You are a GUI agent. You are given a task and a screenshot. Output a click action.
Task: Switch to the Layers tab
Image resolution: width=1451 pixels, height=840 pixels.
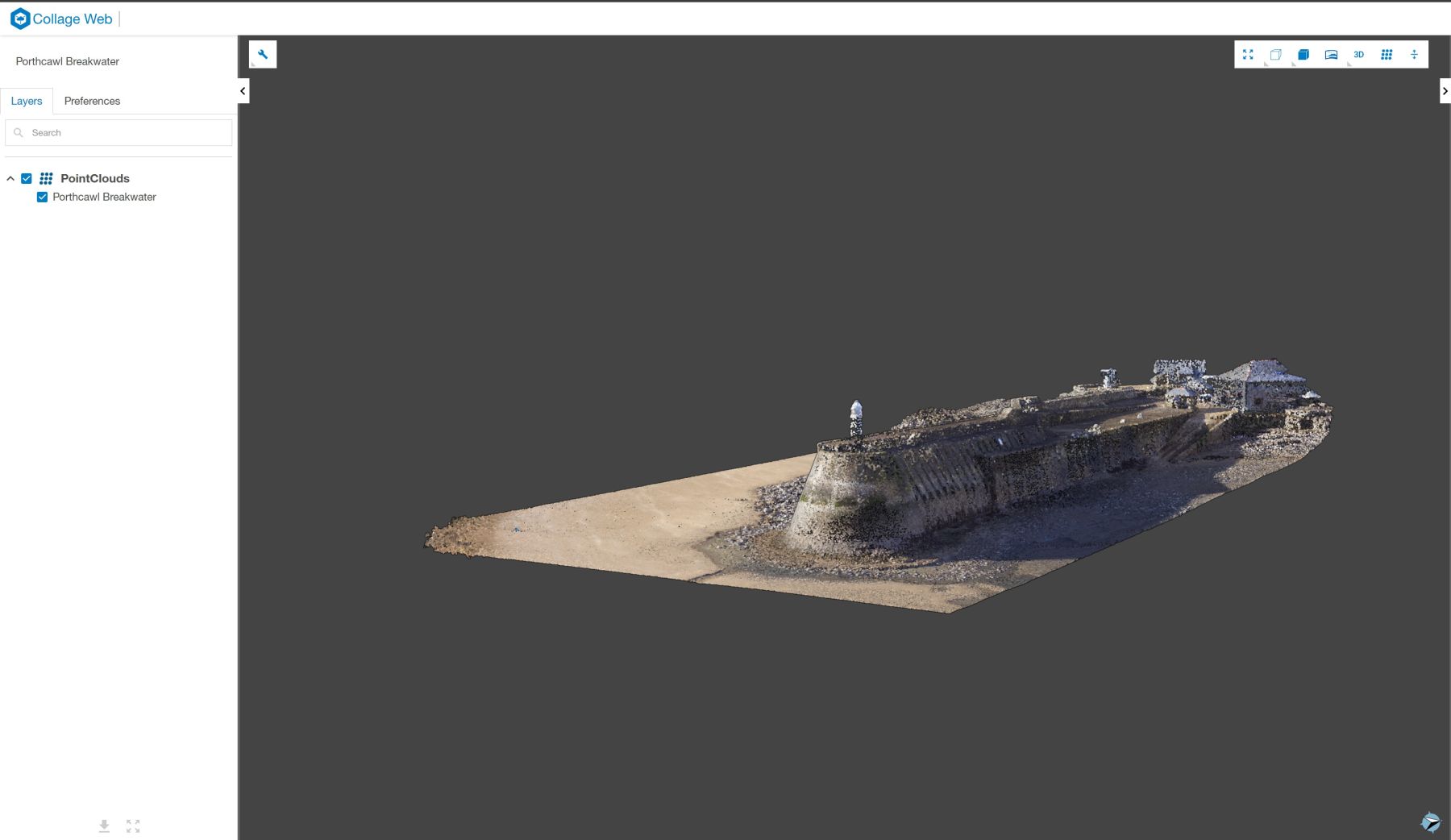point(27,101)
